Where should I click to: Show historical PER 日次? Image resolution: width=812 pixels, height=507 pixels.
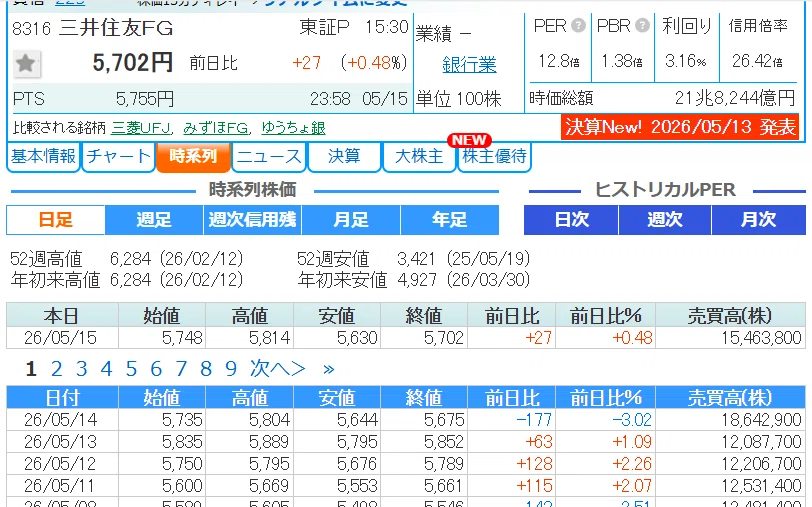click(571, 220)
